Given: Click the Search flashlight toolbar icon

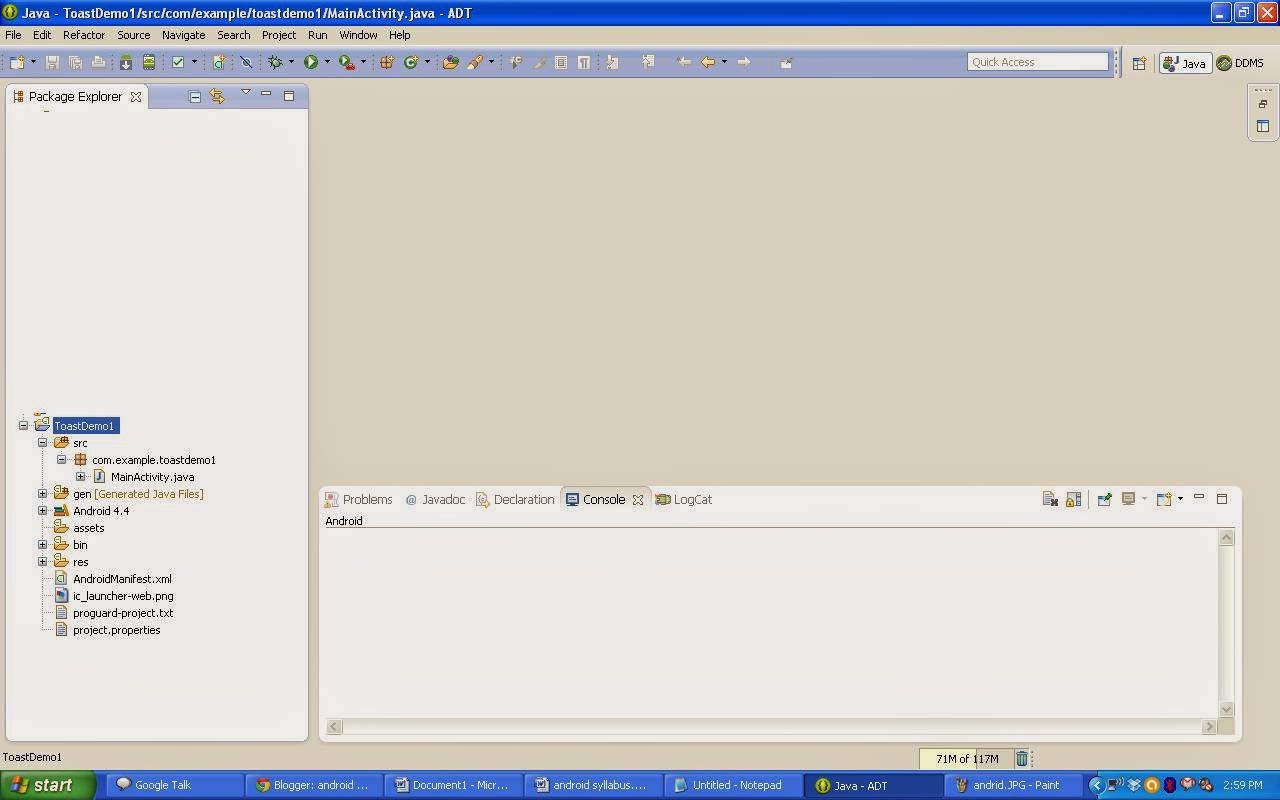Looking at the screenshot, I should point(475,62).
